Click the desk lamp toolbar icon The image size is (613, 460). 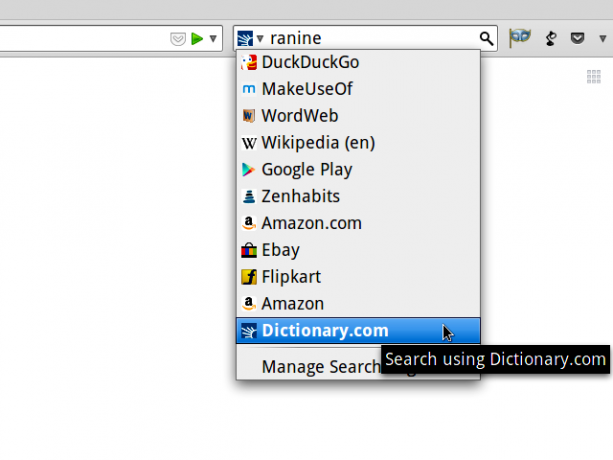[550, 38]
